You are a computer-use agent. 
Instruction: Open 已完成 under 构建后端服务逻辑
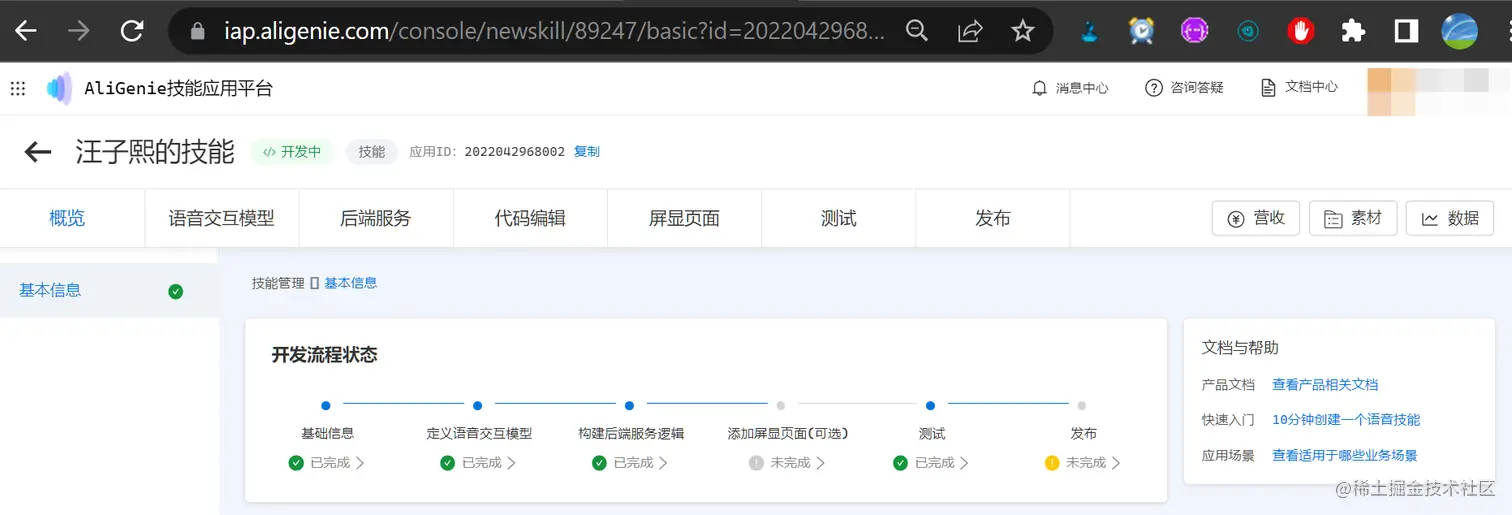[630, 463]
